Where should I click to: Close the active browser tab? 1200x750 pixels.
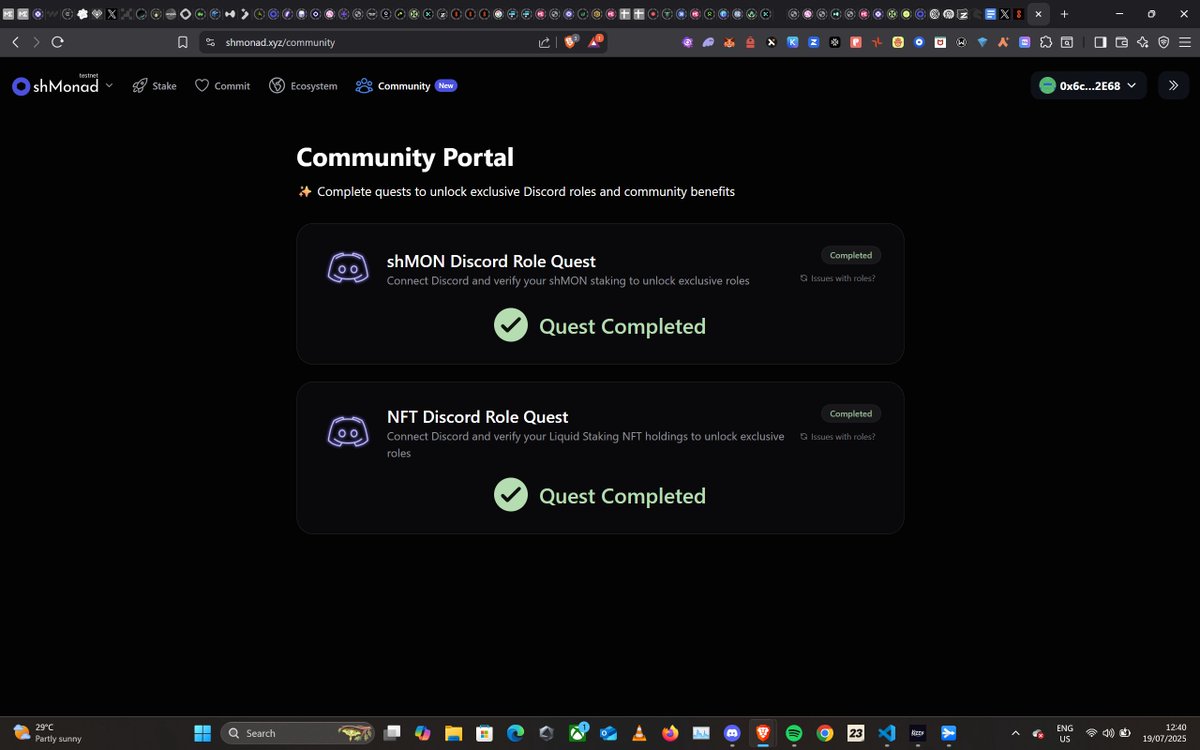click(x=1037, y=14)
